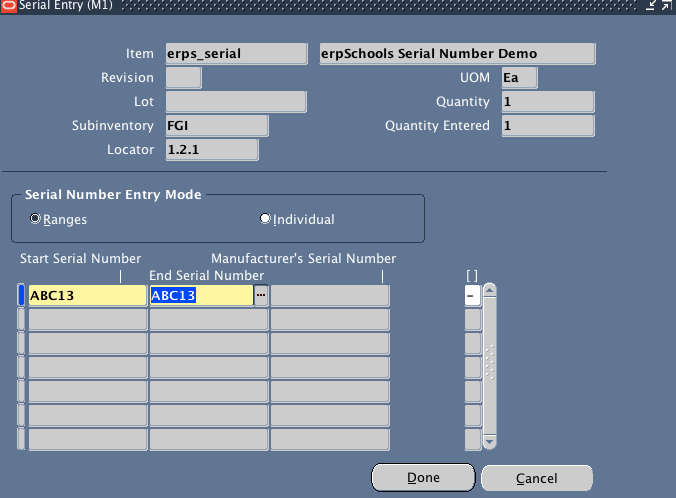Screen dimensions: 676x498
Task: Minimize the Serial Entry window
Action: pyautogui.click(x=651, y=5)
